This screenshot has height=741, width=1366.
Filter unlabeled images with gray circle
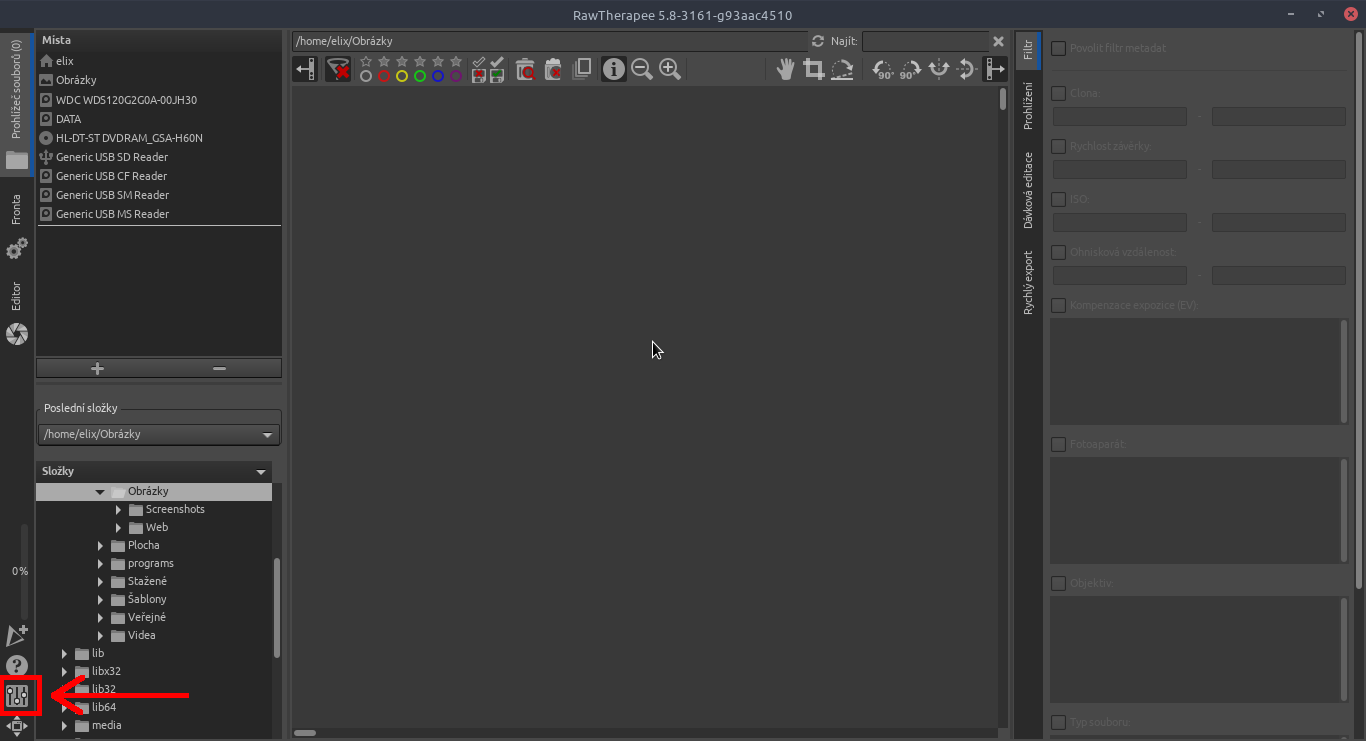pos(366,76)
